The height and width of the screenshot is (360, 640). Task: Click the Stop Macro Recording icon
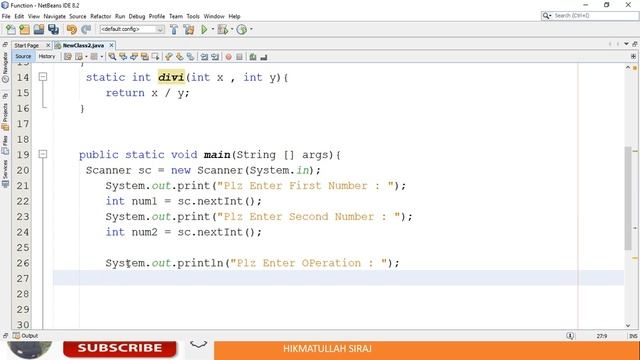point(240,57)
